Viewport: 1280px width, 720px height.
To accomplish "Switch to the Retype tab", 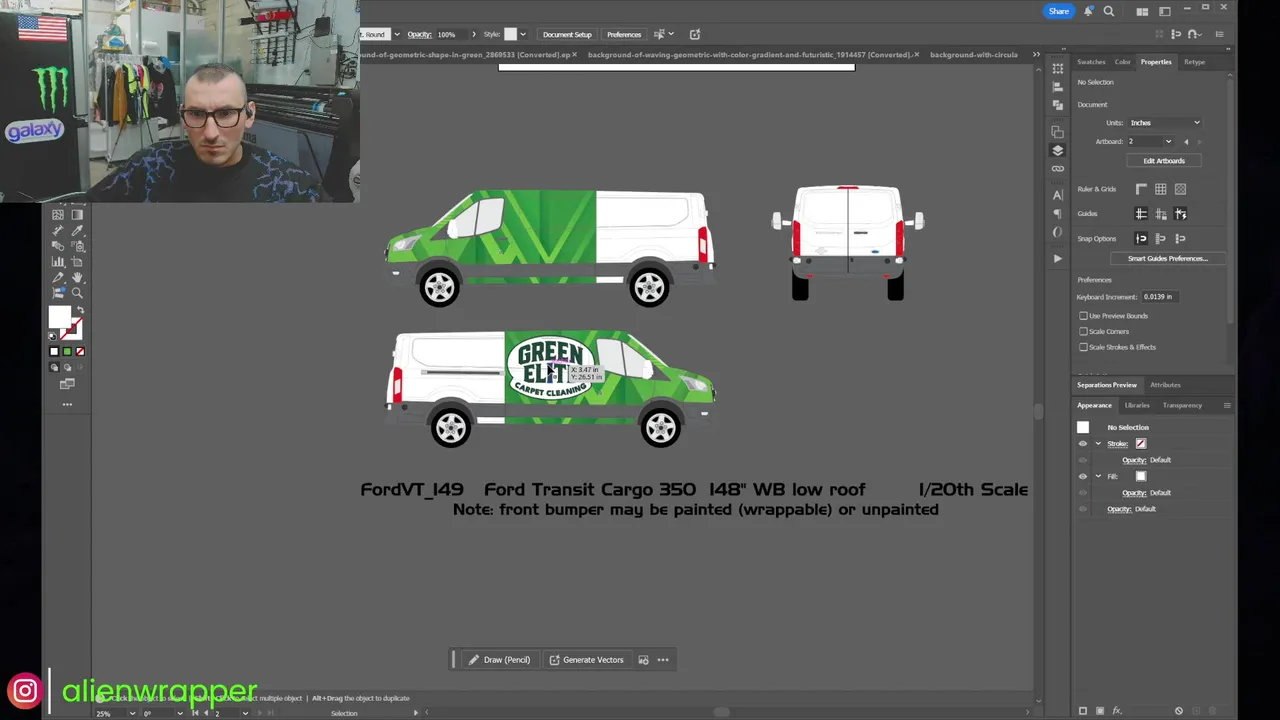I will point(1195,62).
